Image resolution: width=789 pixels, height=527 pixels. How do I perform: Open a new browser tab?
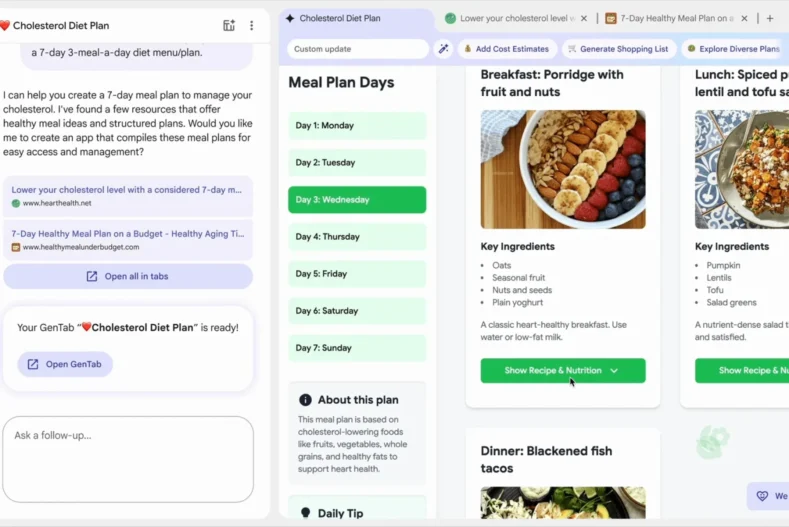tap(769, 18)
